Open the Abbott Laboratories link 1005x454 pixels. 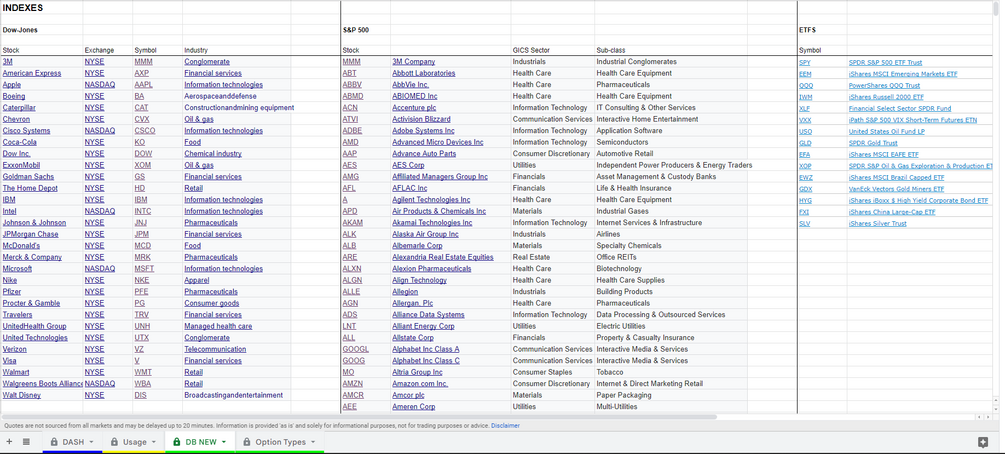pyautogui.click(x=424, y=73)
